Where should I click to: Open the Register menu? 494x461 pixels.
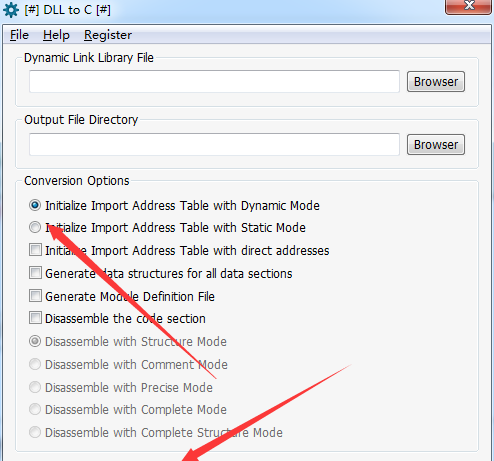[x=108, y=35]
